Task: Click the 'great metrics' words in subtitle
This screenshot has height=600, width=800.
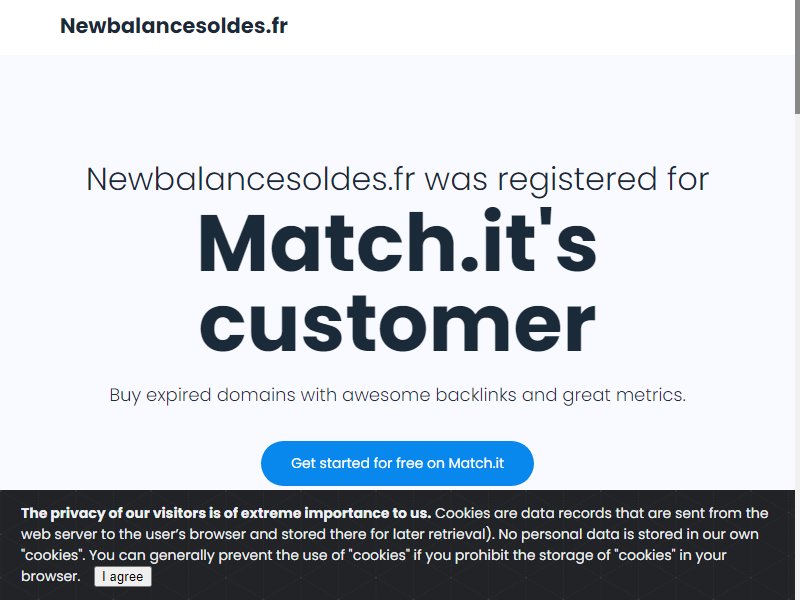Action: click(623, 395)
